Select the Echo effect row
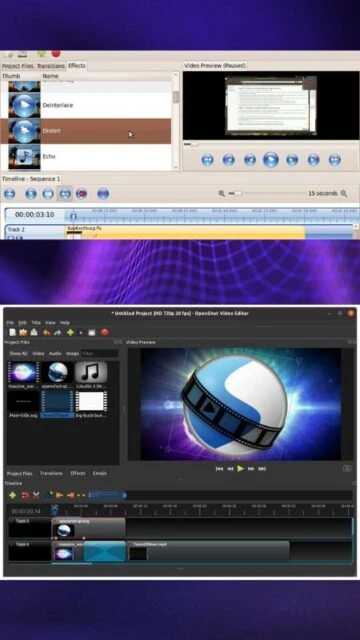 point(86,157)
